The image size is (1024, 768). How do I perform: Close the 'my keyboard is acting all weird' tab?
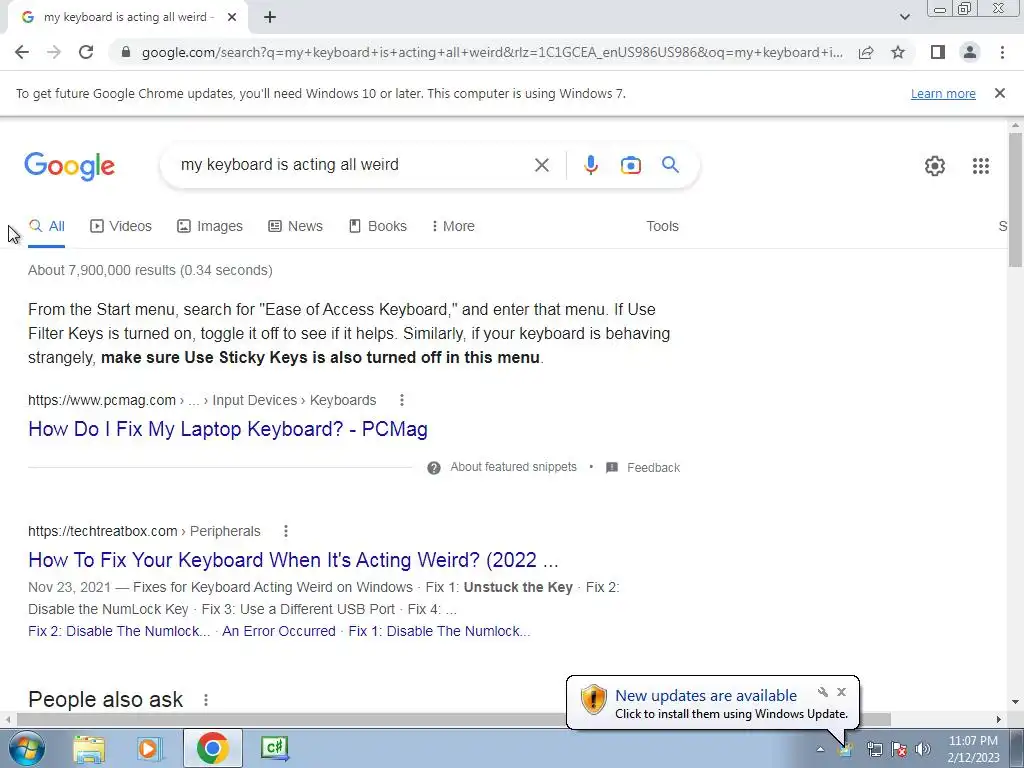tap(232, 18)
